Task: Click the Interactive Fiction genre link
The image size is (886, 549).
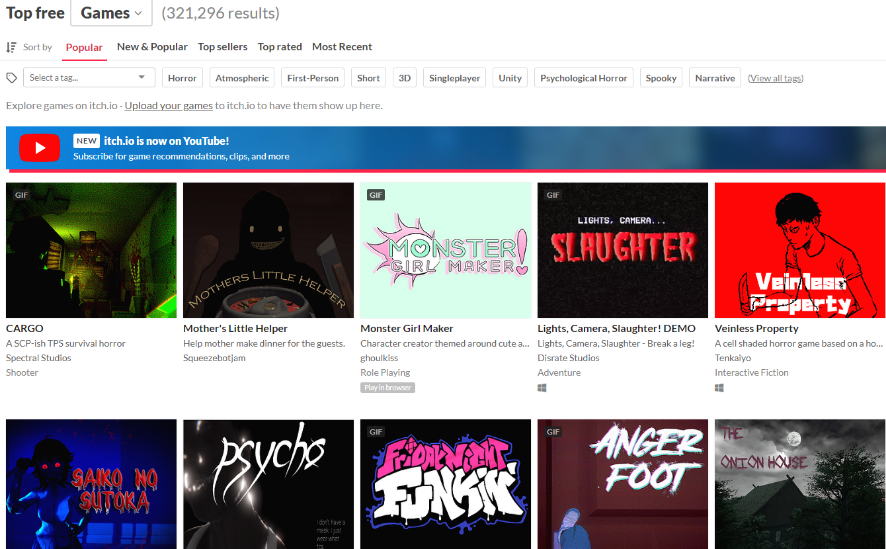Action: [x=752, y=372]
